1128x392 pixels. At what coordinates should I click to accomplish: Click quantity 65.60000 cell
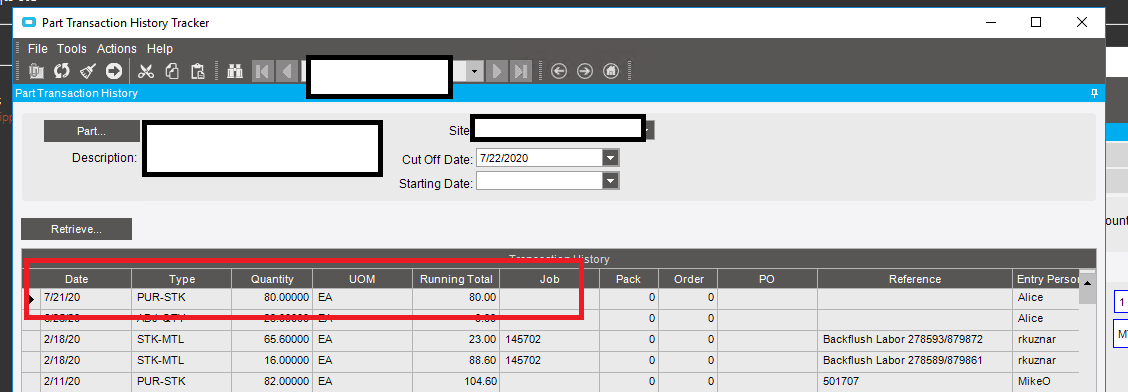tap(272, 339)
